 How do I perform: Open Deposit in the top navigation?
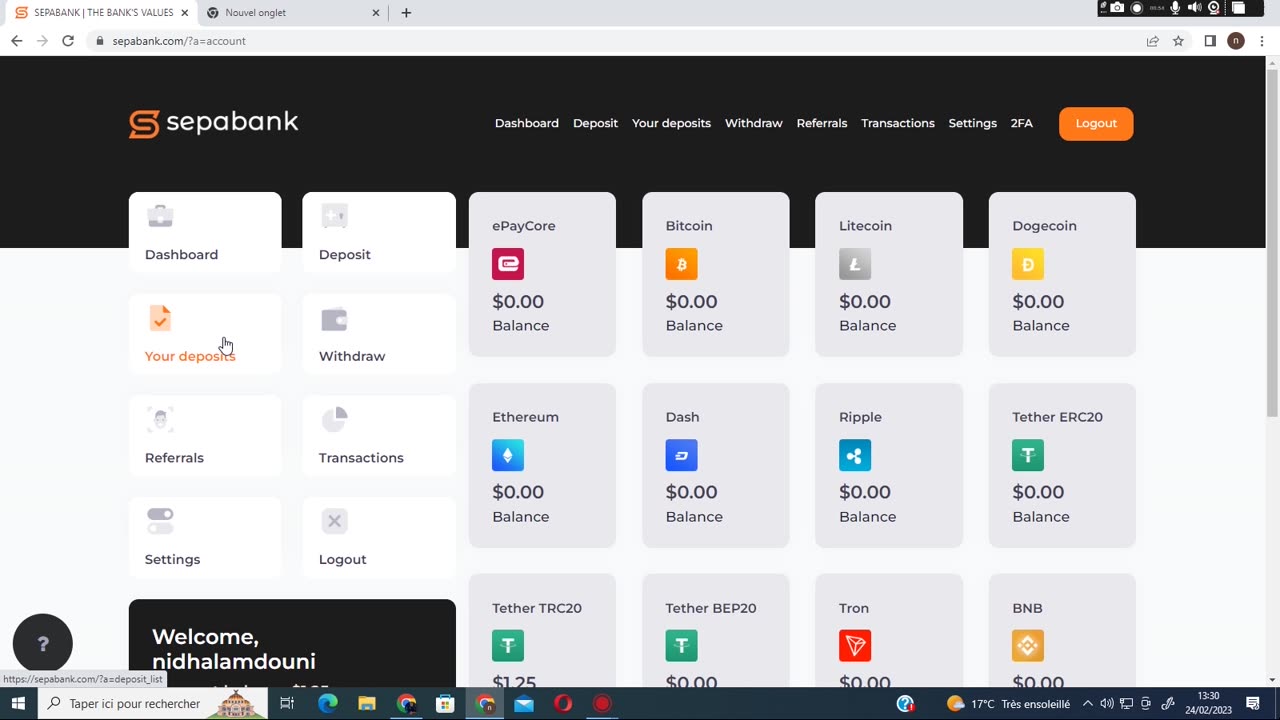[595, 123]
